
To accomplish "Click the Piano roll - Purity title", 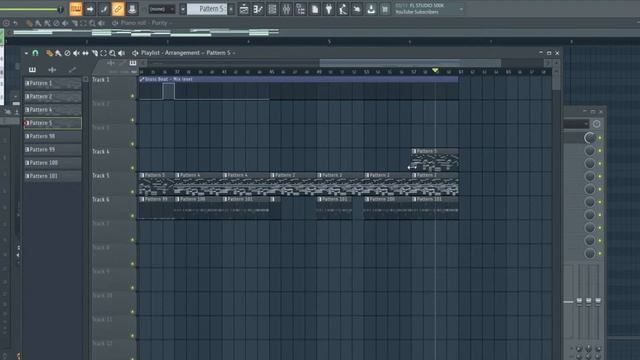I will [x=144, y=23].
